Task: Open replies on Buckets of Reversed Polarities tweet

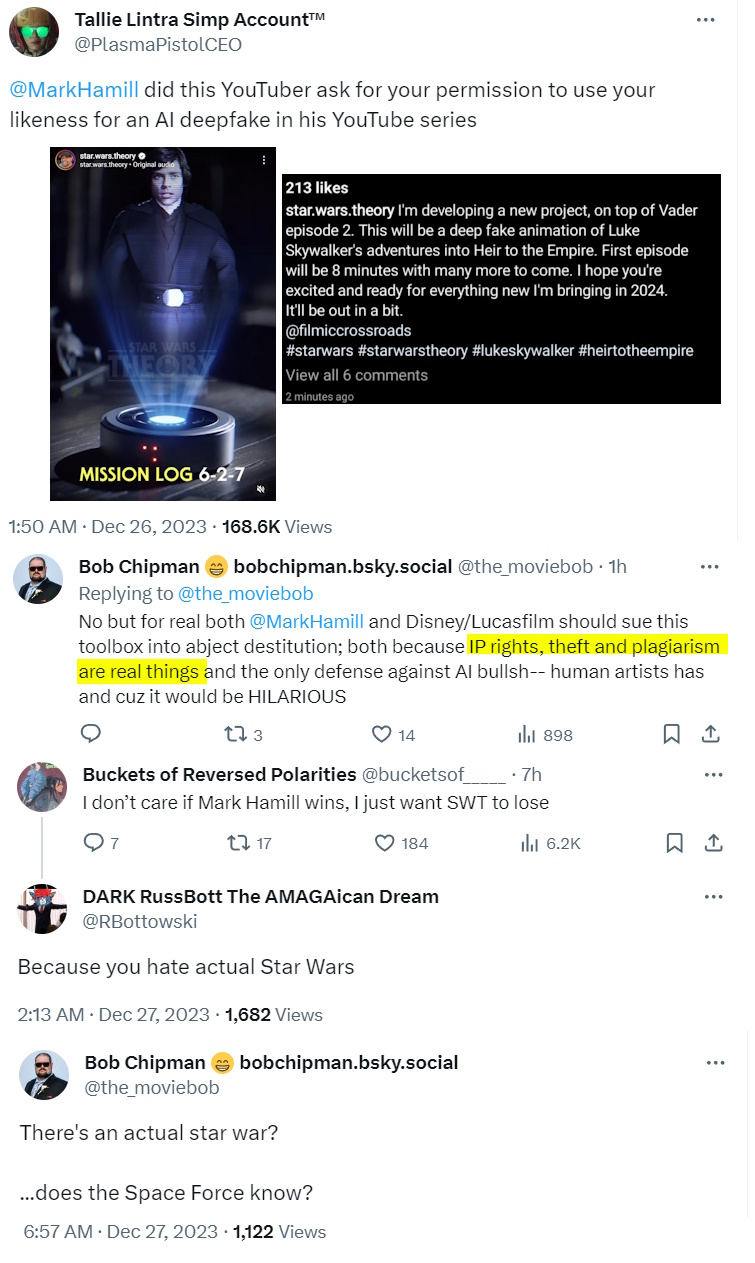Action: pos(93,843)
